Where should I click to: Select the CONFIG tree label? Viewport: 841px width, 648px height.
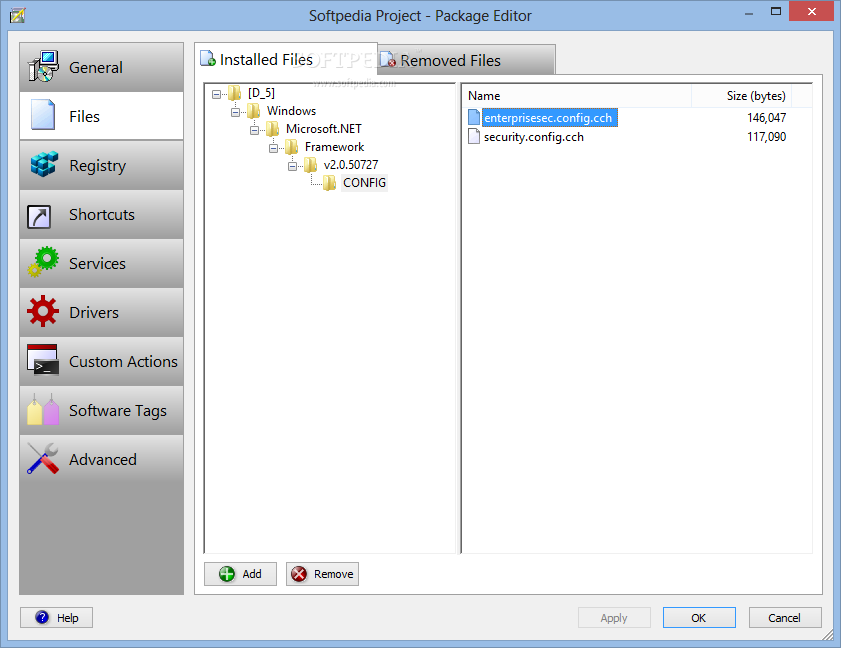[x=364, y=183]
